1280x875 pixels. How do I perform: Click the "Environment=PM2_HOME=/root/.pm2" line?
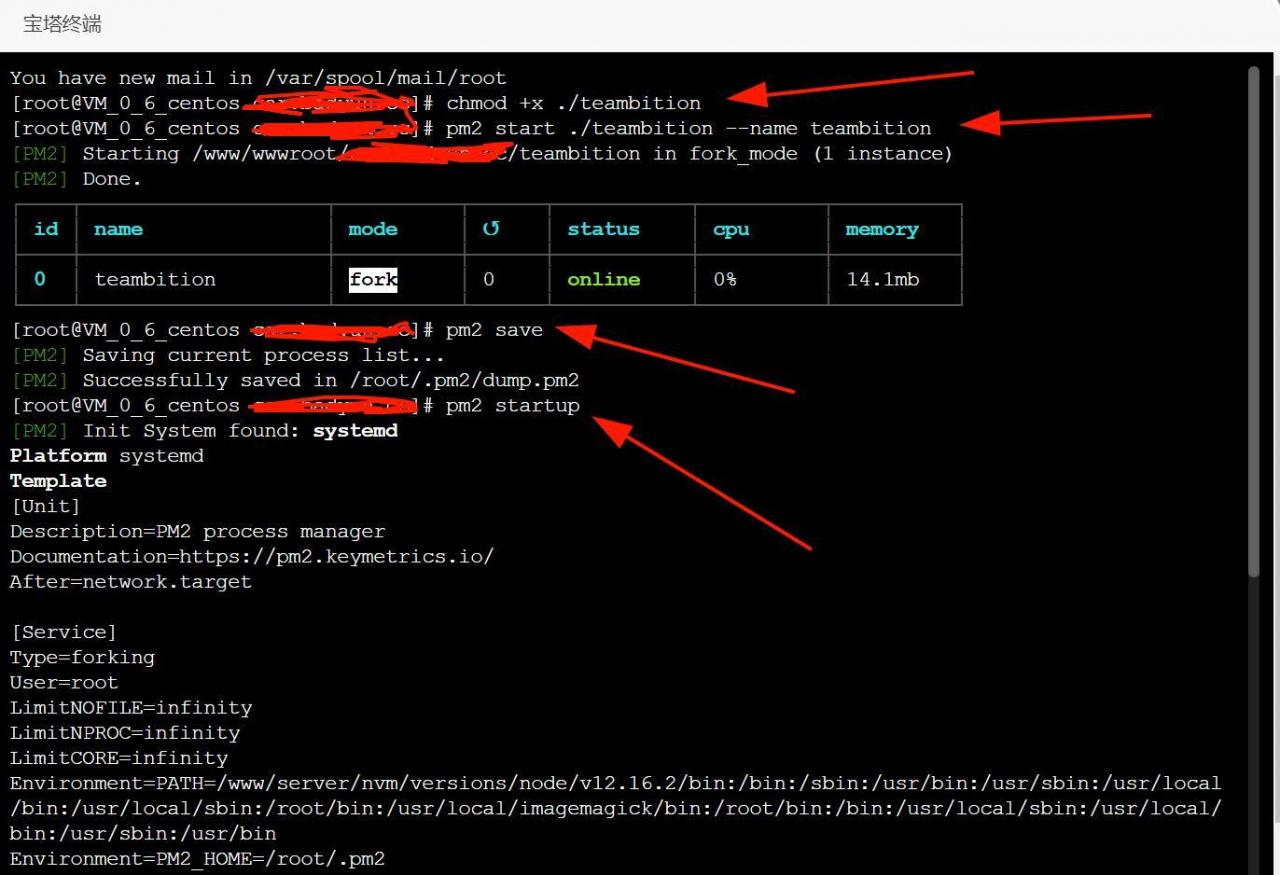[x=197, y=859]
